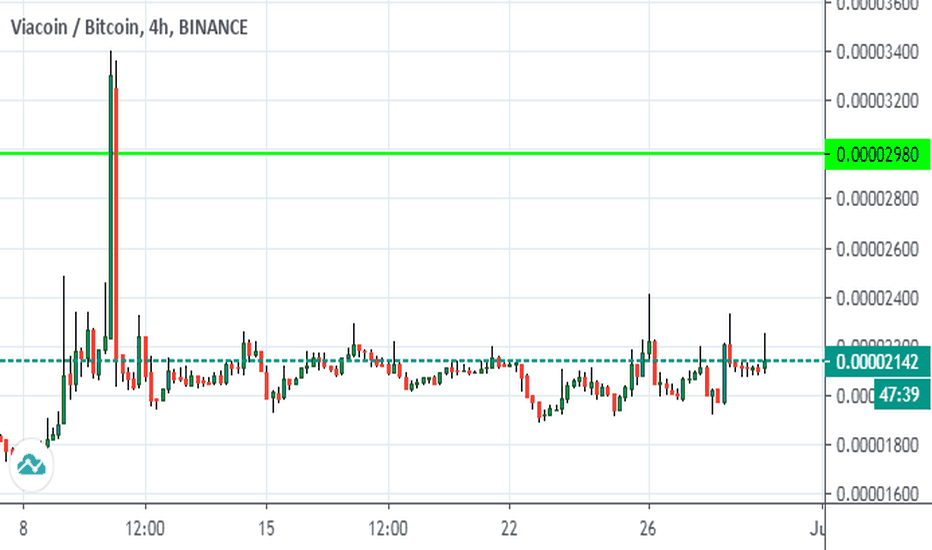Click the current price label 0.00002142
The height and width of the screenshot is (550, 932).
877,362
